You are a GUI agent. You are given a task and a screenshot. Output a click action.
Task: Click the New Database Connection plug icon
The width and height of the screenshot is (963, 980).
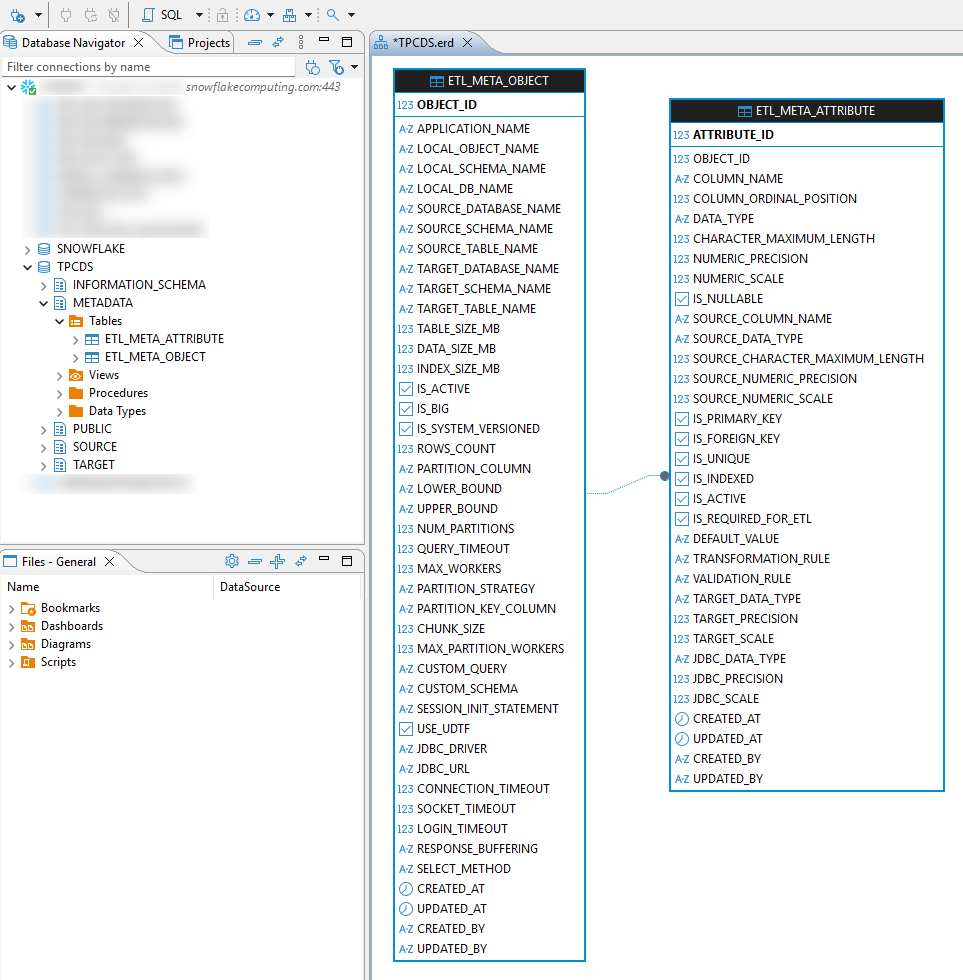[19, 15]
